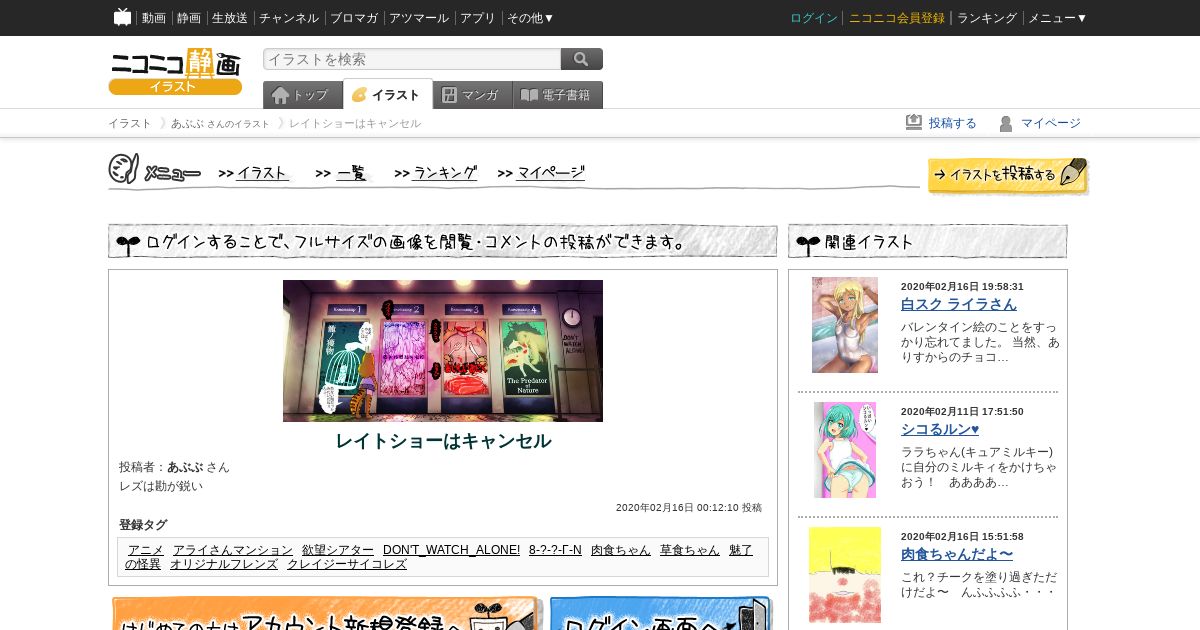Click the 肉食ちゃんだよ〜 title link
The height and width of the screenshot is (630, 1200).
point(957,554)
